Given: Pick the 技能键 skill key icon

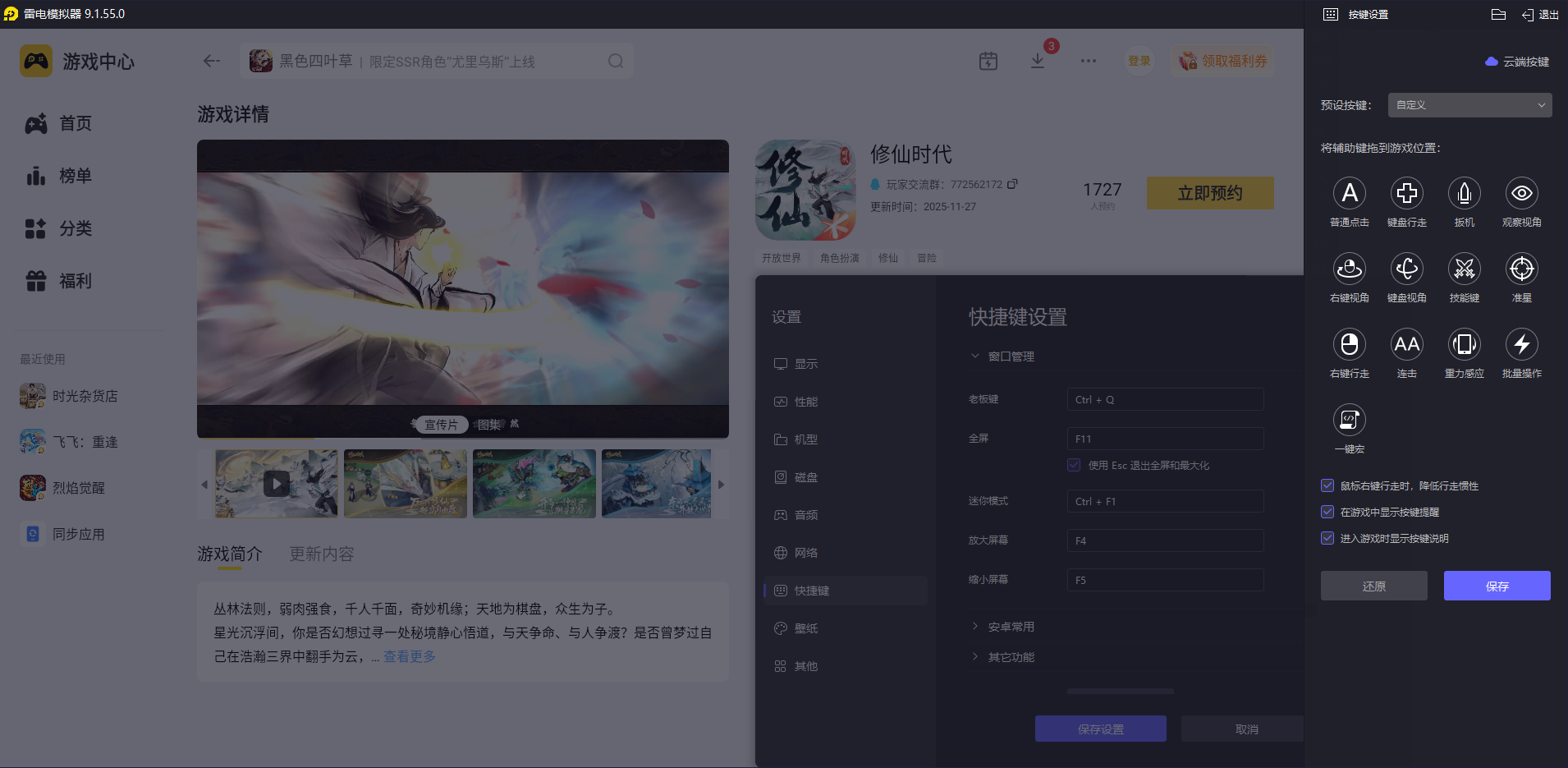Looking at the screenshot, I should point(1465,269).
